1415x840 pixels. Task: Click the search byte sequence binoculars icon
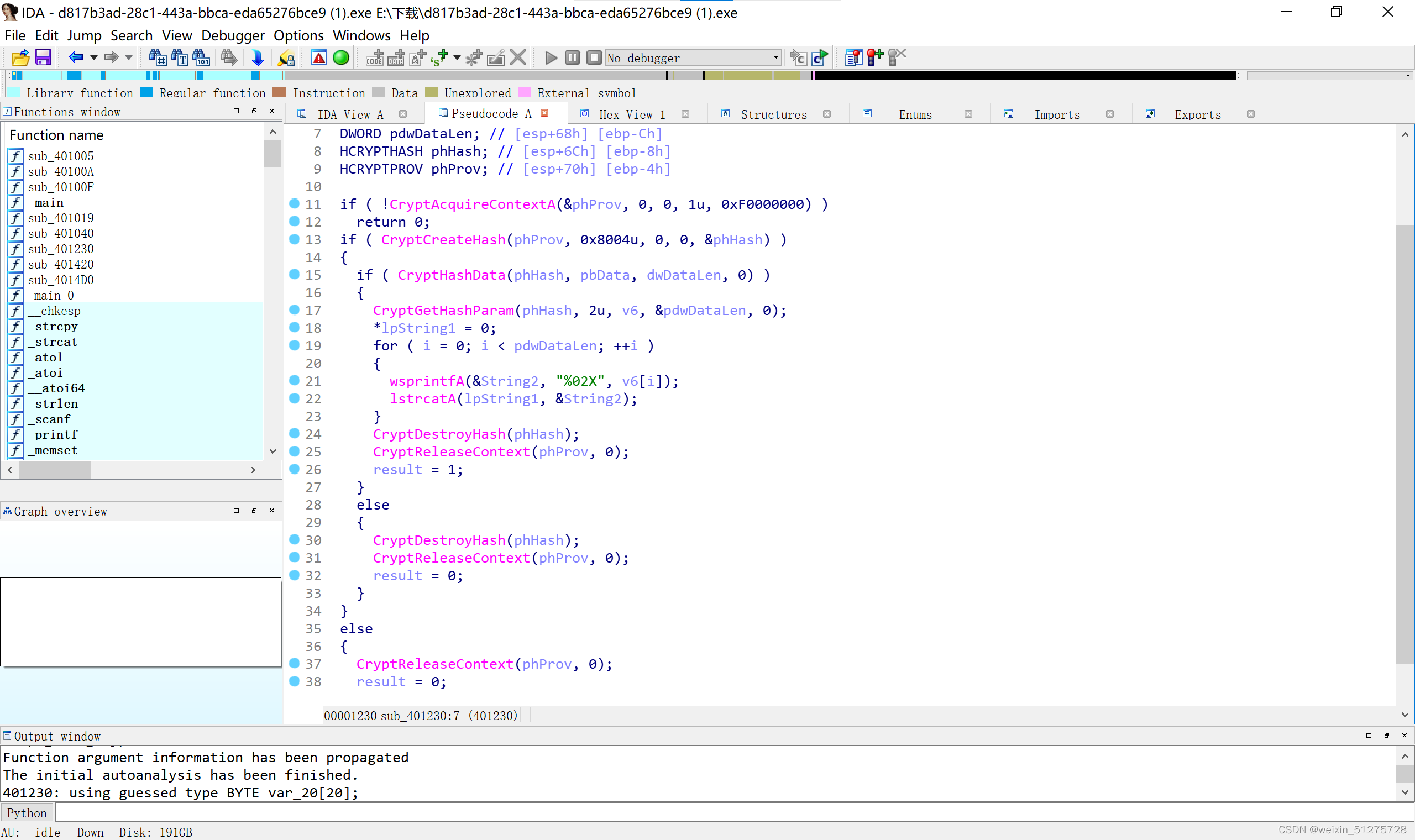pos(202,57)
